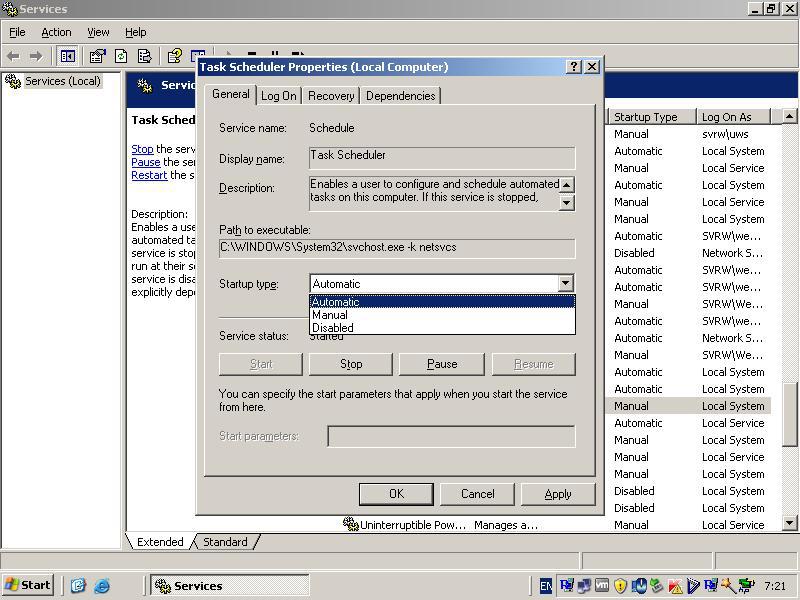Sort by the Log On As column header
This screenshot has width=800, height=600.
click(x=733, y=117)
